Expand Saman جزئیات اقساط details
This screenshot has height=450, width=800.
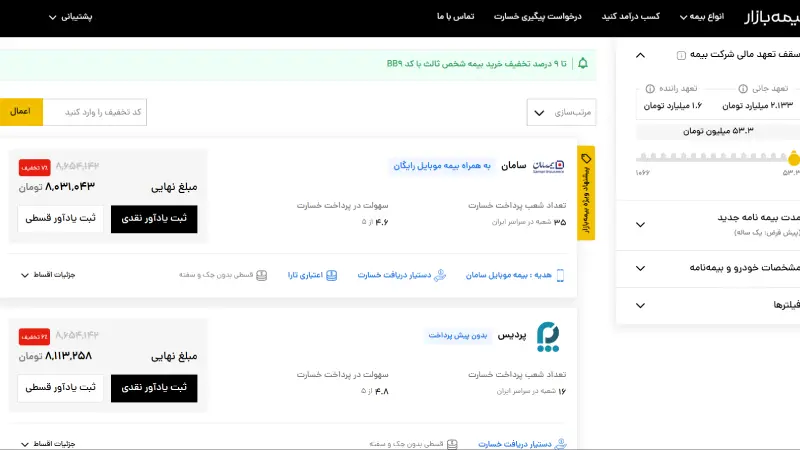click(x=48, y=275)
